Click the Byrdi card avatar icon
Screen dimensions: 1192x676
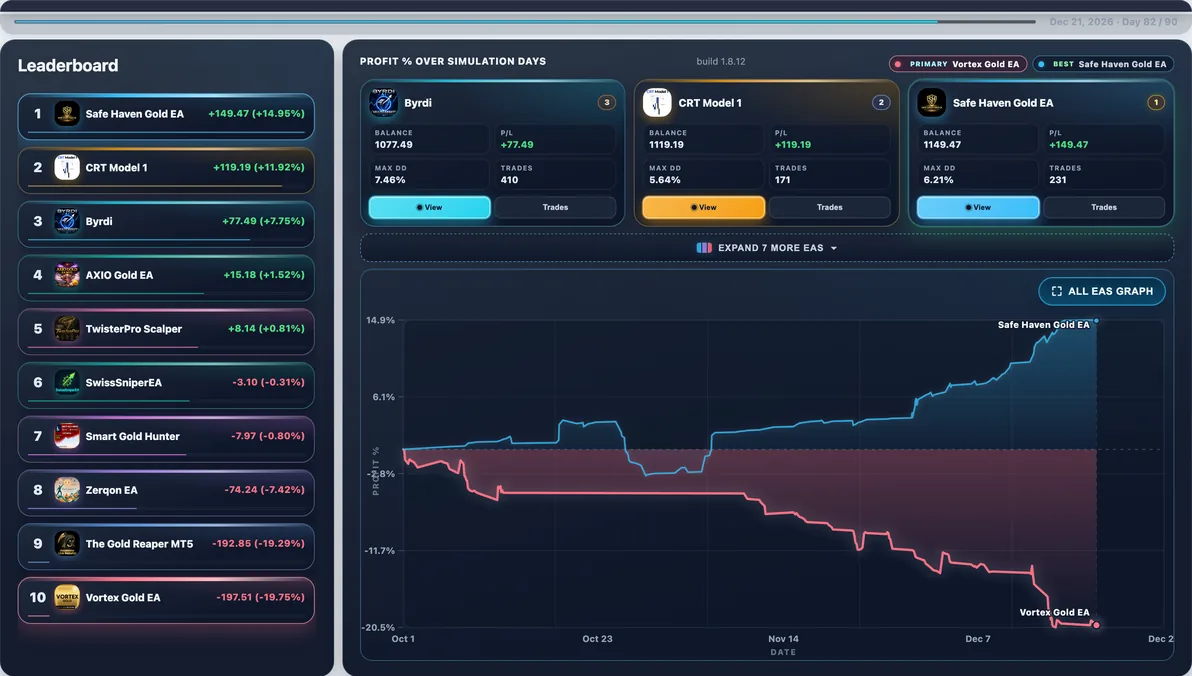tap(383, 103)
